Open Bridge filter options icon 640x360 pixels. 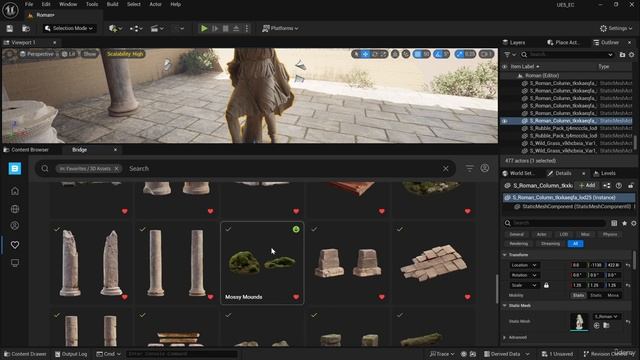point(469,168)
